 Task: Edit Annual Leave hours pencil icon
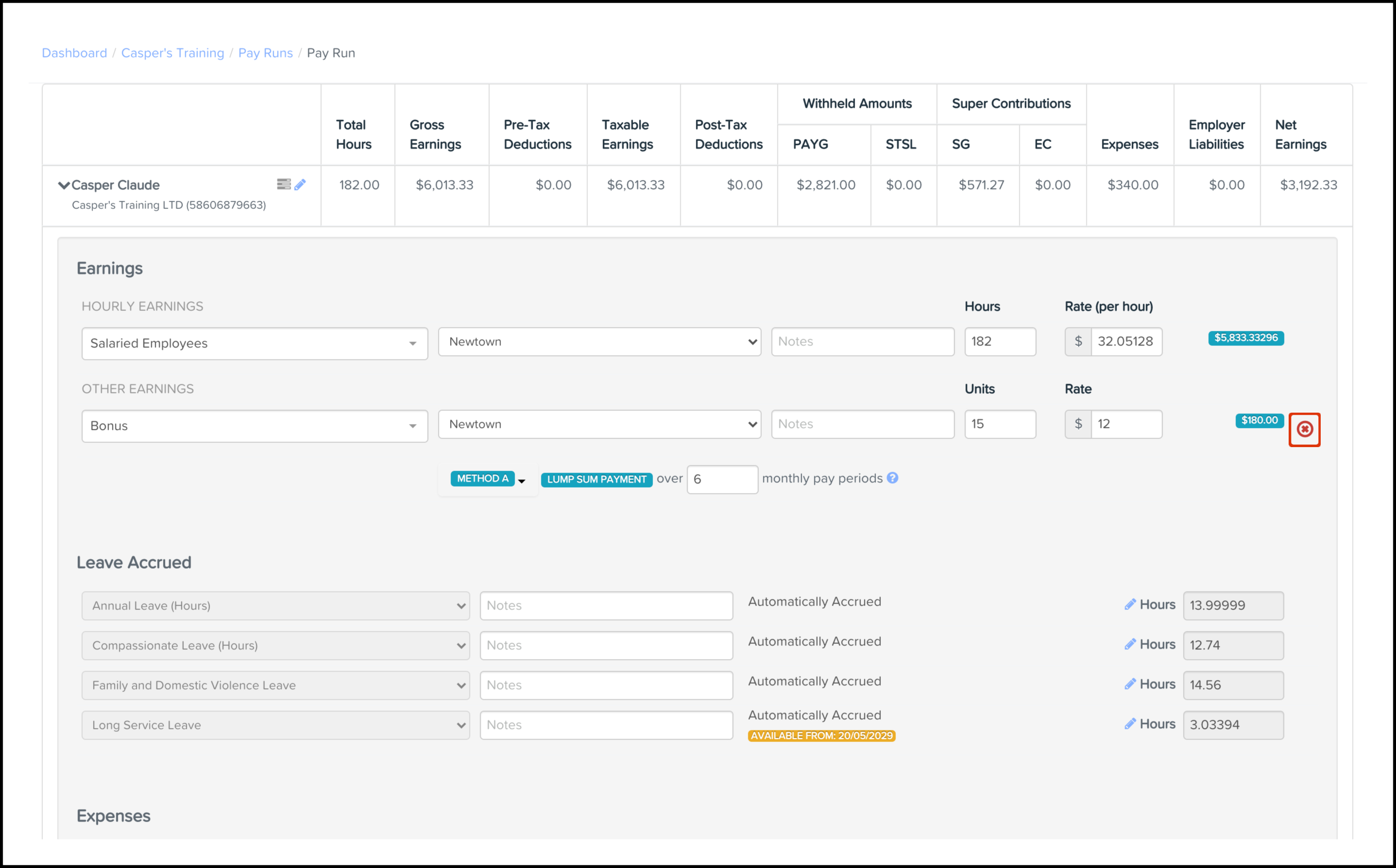coord(1129,604)
